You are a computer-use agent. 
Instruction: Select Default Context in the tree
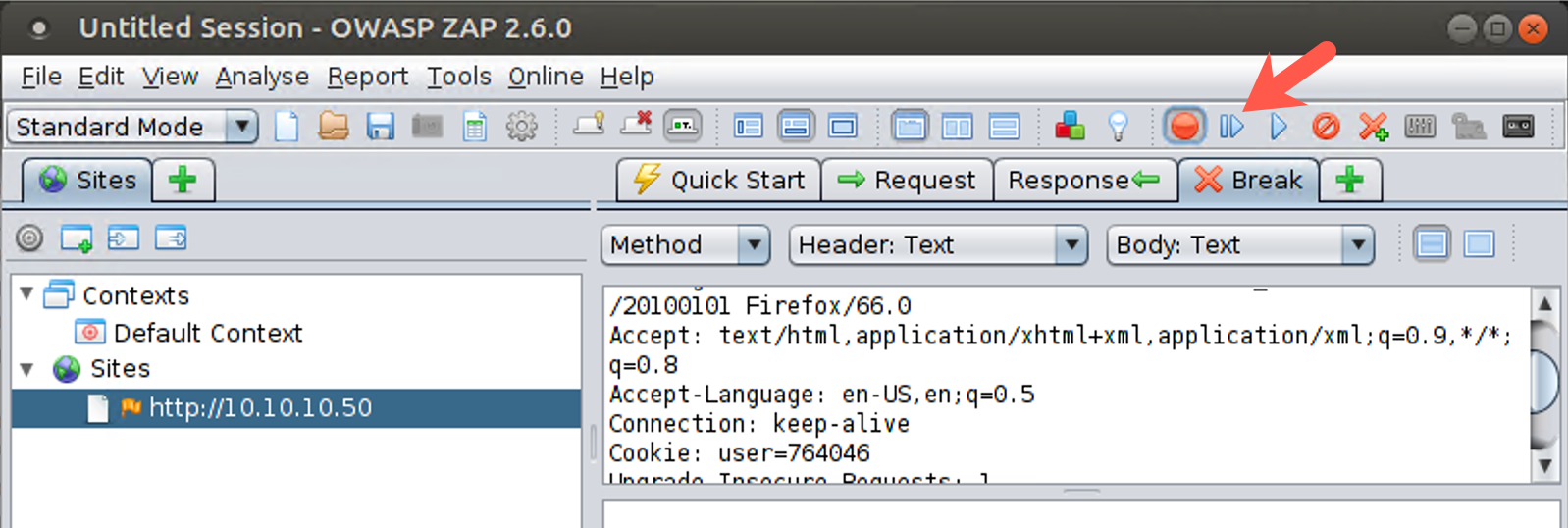[207, 333]
